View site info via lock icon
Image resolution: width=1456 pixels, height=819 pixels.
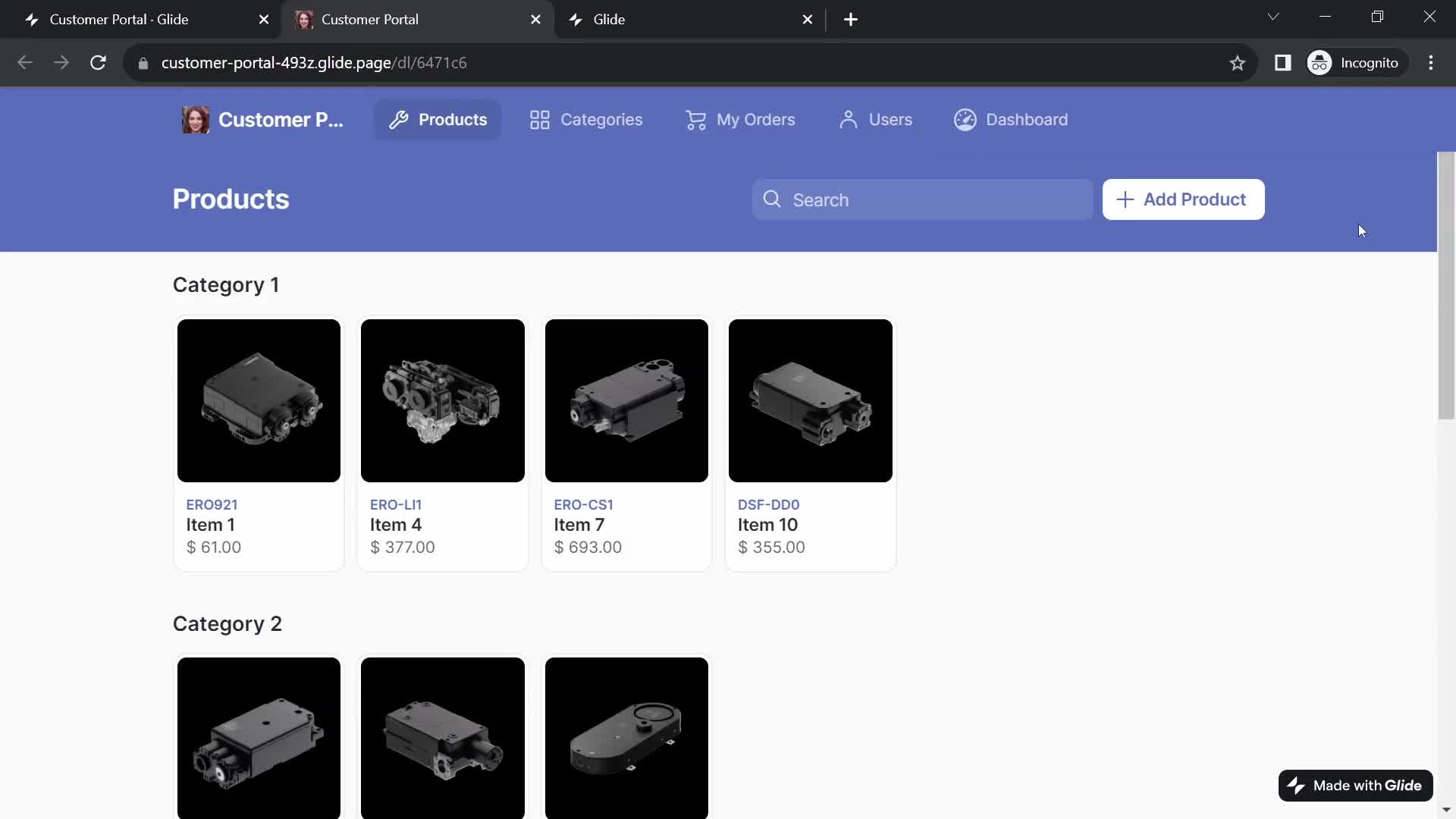coord(143,63)
